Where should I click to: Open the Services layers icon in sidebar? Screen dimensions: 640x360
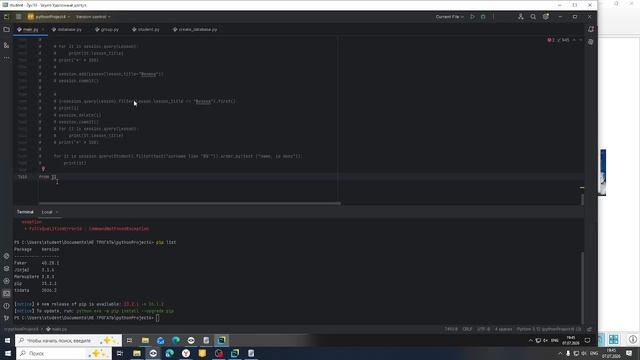tap(7, 269)
